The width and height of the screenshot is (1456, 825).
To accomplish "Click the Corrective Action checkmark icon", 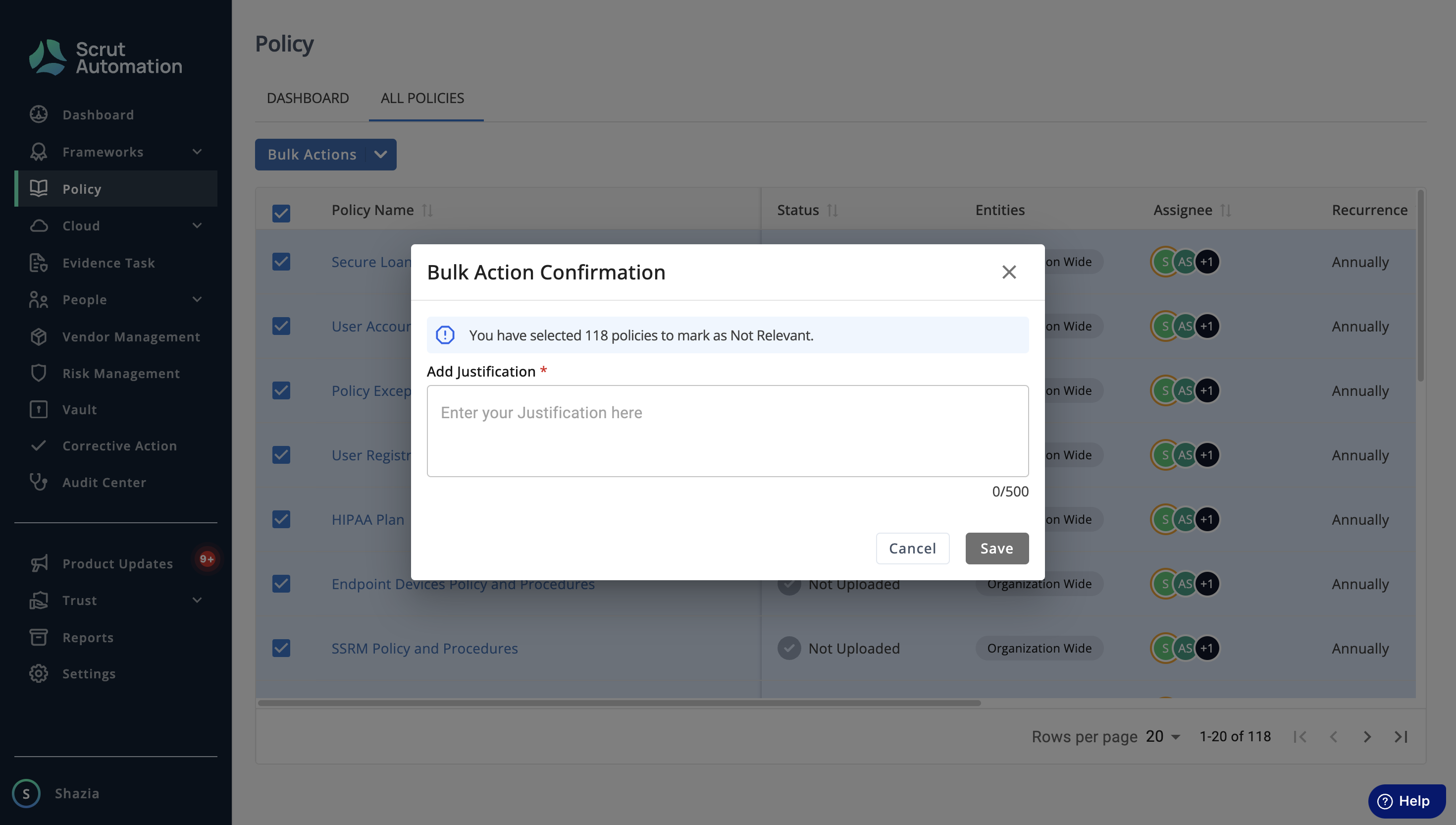I will [x=39, y=445].
